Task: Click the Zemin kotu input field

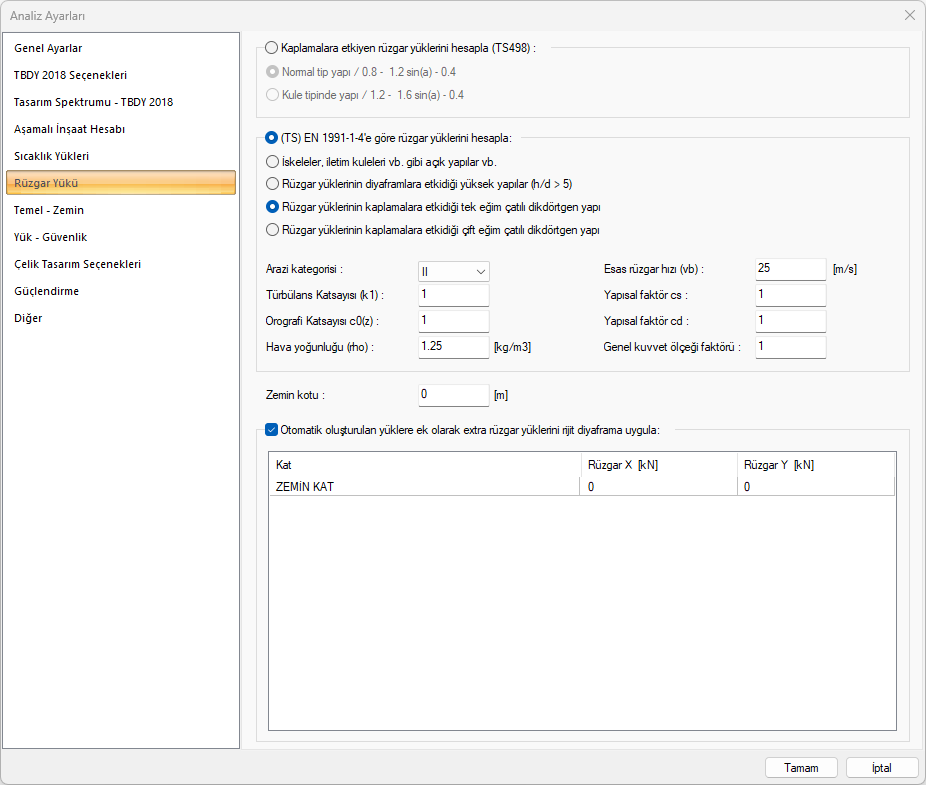Action: (453, 395)
